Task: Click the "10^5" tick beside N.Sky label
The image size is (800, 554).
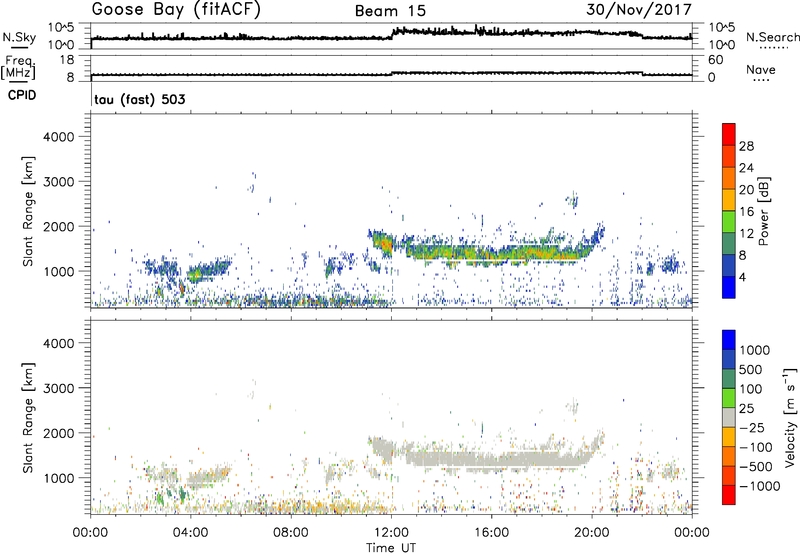Action: [x=61, y=27]
